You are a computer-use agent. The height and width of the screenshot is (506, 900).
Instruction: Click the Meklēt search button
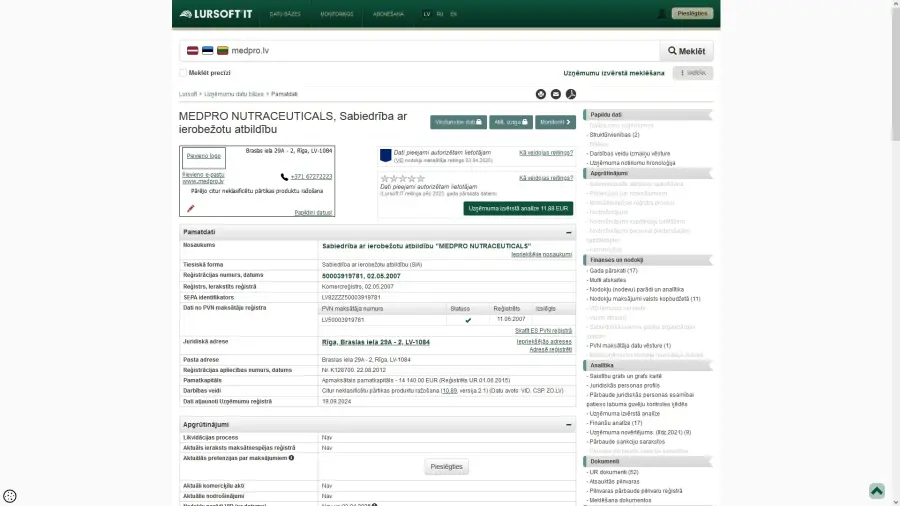pos(686,51)
